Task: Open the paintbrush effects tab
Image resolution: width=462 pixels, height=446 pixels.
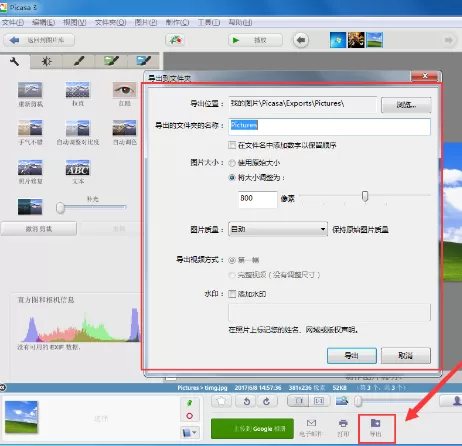Action: (79, 61)
